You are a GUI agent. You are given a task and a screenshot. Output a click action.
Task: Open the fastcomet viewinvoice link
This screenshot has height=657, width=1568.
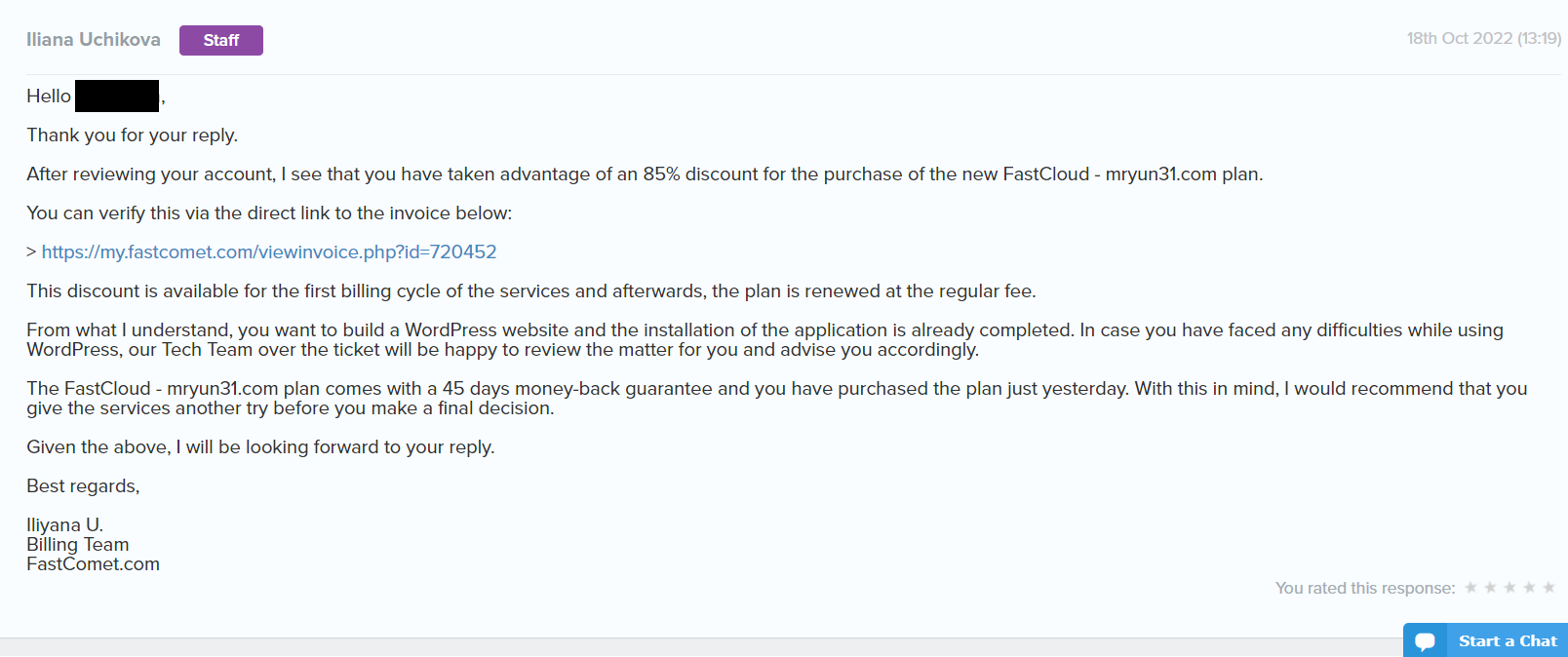coord(269,252)
